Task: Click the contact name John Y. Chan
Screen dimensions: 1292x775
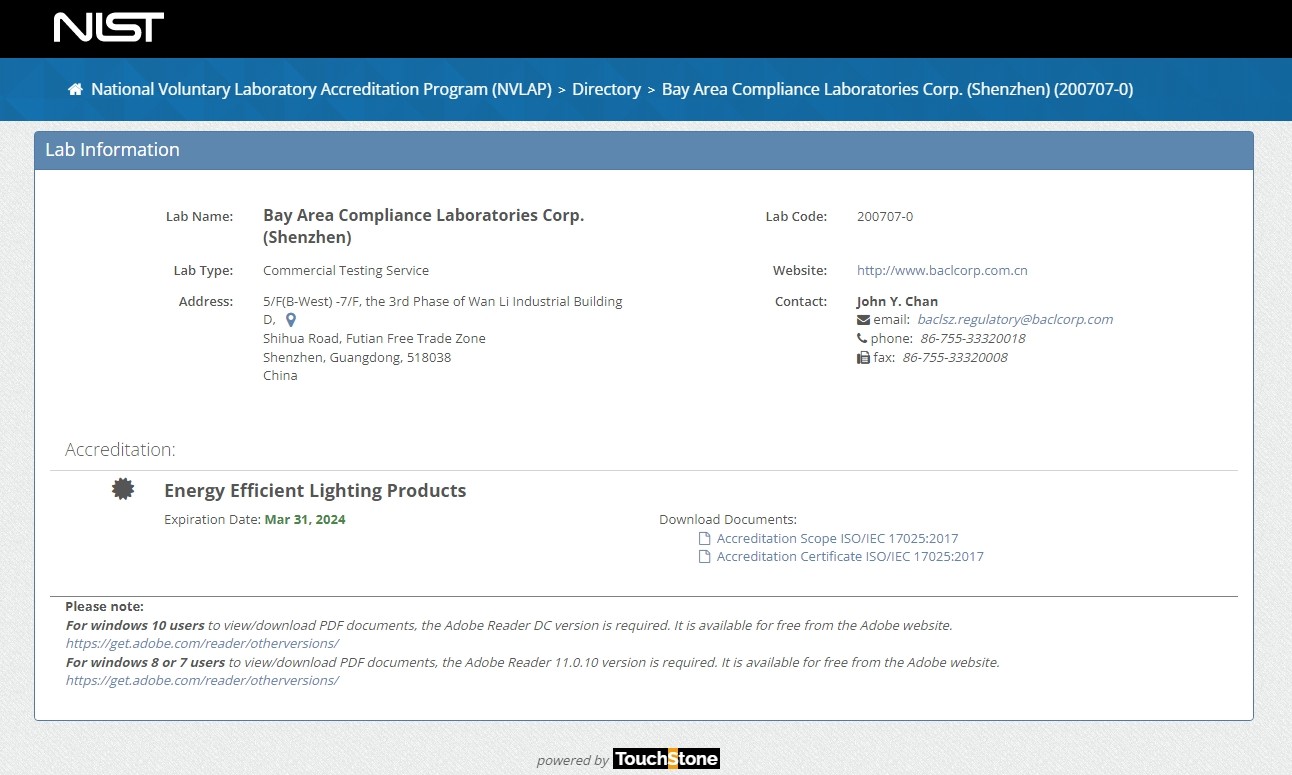Action: (897, 301)
